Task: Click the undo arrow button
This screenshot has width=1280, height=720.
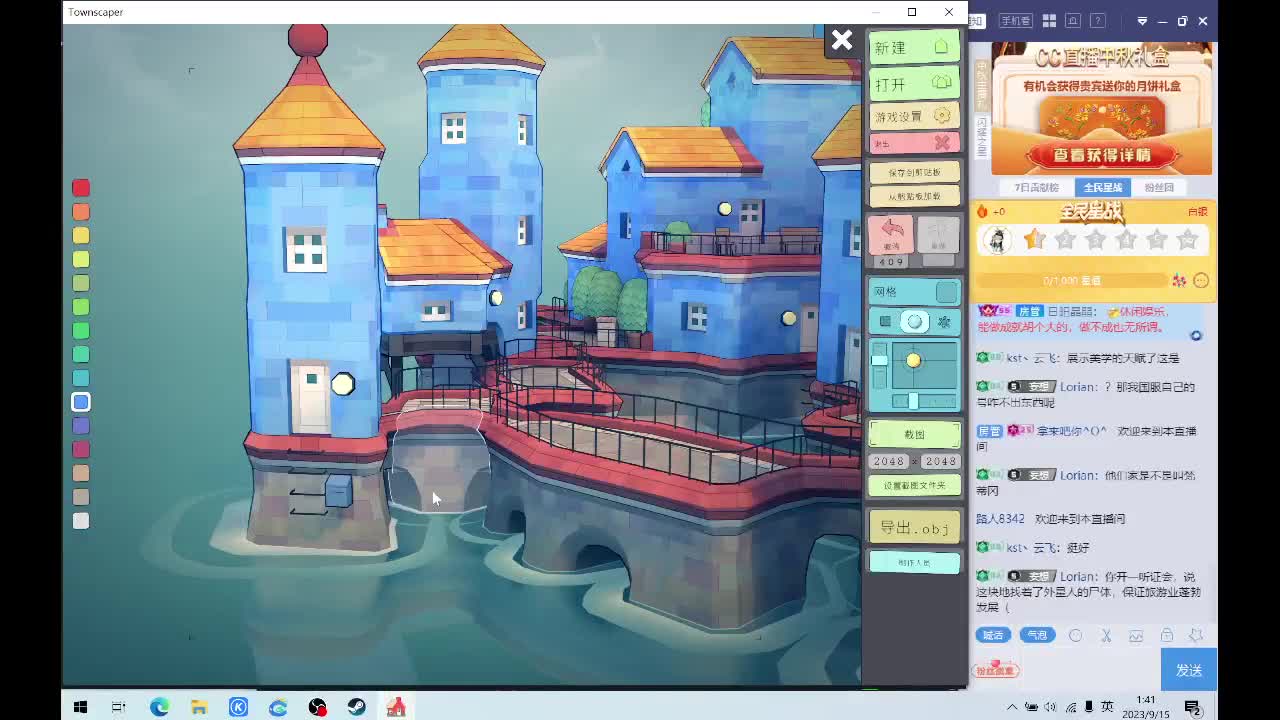Action: tap(890, 235)
